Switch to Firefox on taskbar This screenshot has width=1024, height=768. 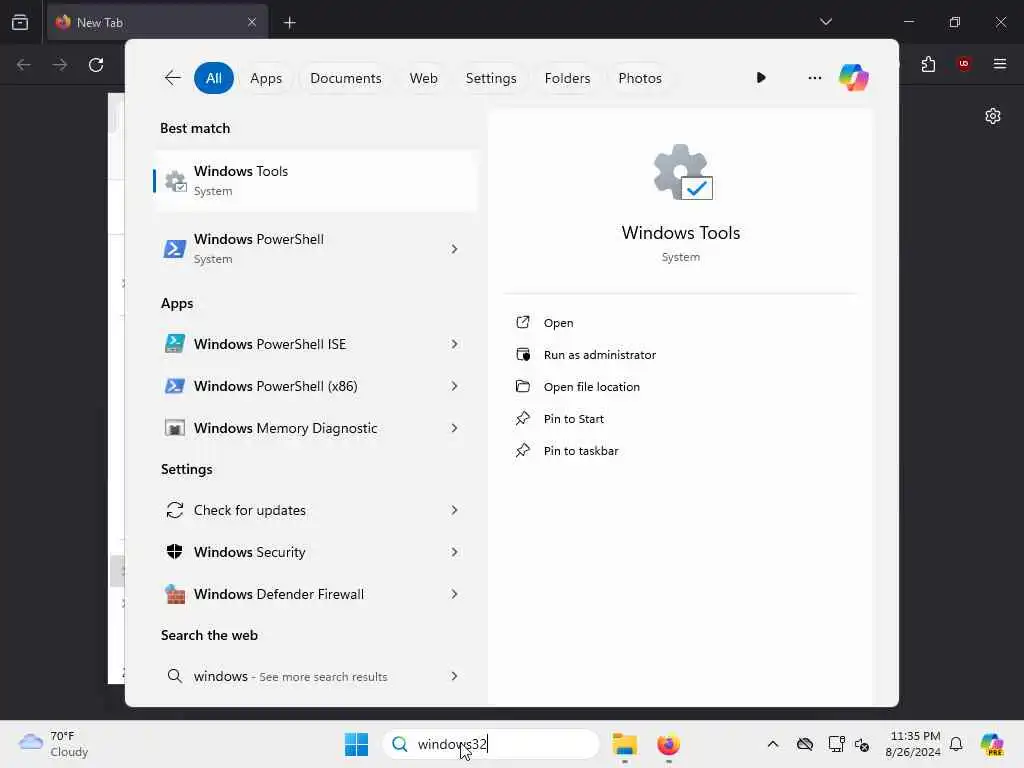(x=668, y=744)
